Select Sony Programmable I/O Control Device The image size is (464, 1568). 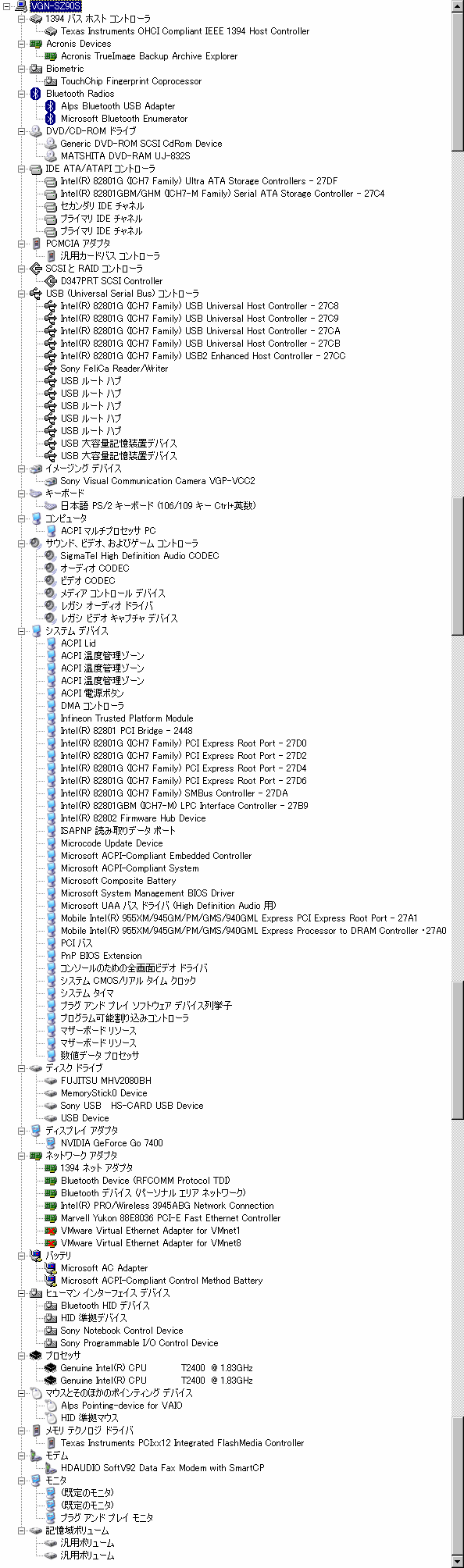(139, 1343)
